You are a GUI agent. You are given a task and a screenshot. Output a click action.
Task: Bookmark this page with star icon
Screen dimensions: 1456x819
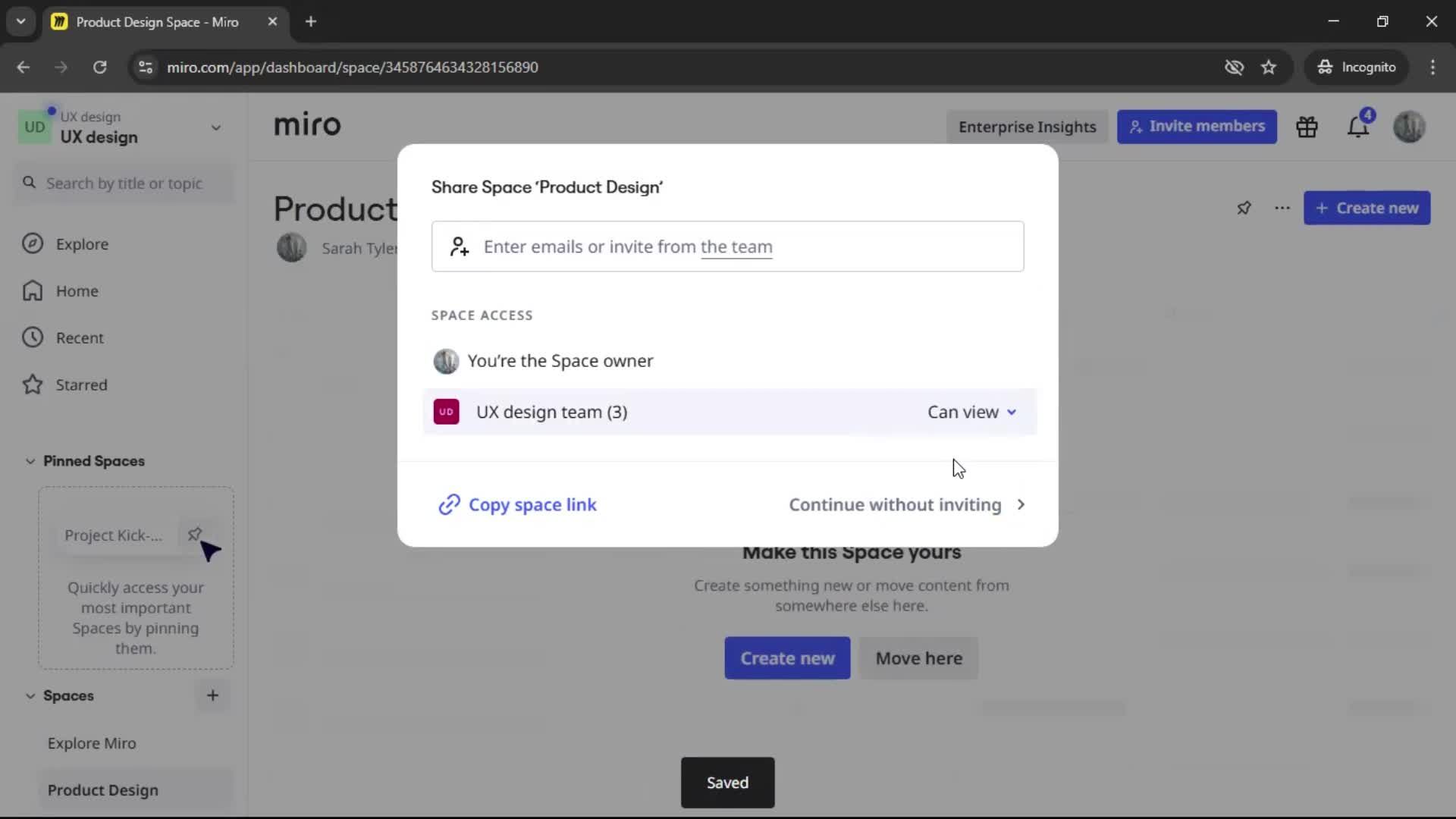point(1269,67)
